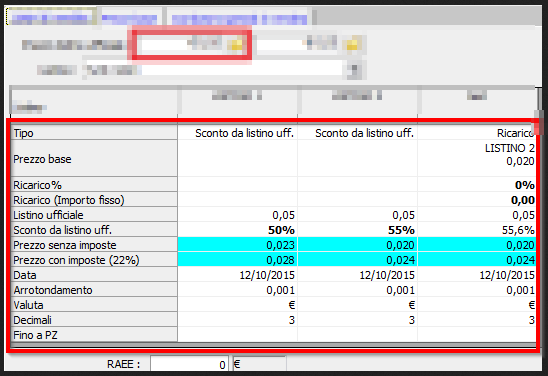
Task: Click the 0,024 taxed price in the 55% column
Action: click(358, 260)
